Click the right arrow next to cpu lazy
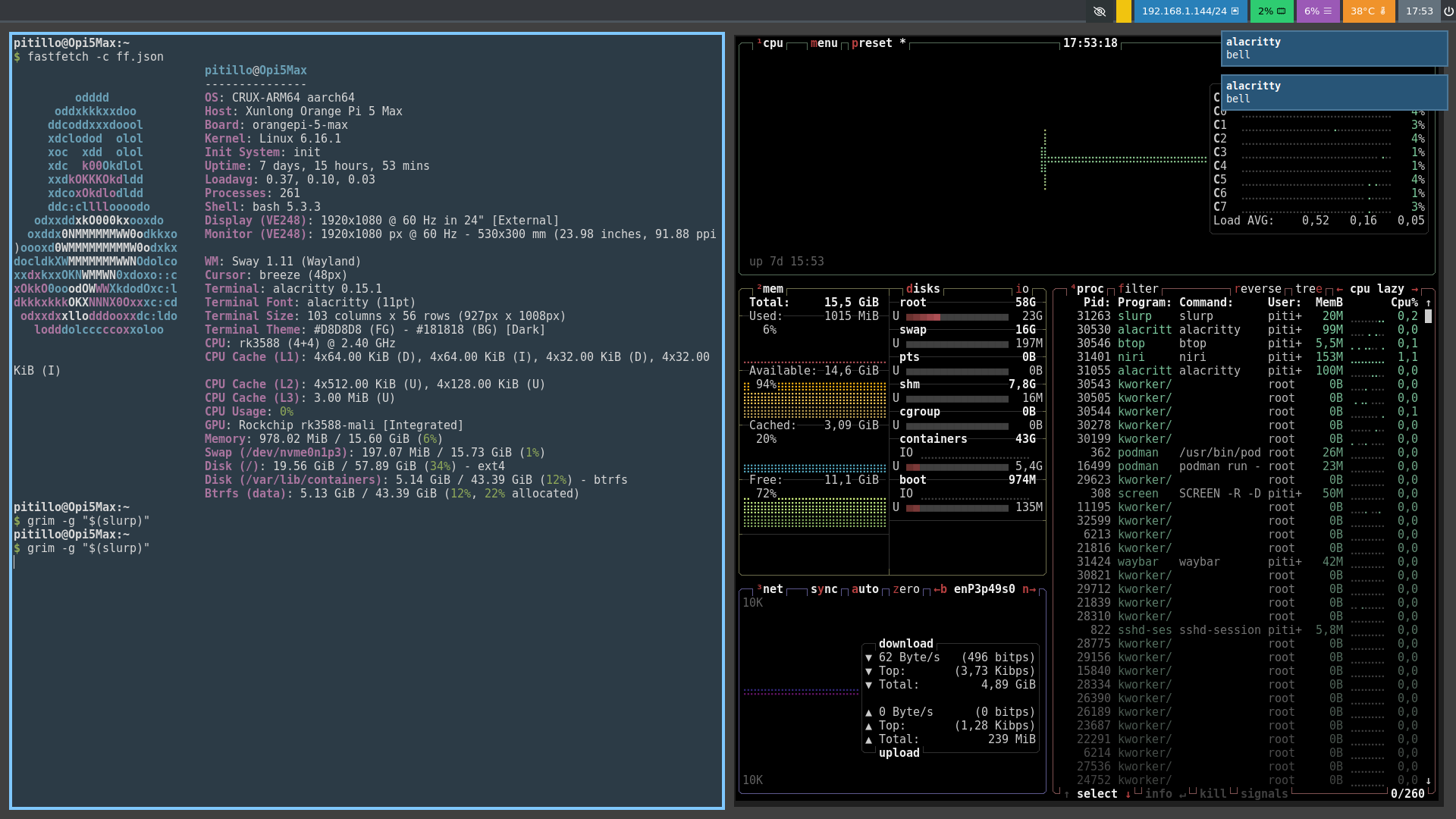 tap(1414, 289)
